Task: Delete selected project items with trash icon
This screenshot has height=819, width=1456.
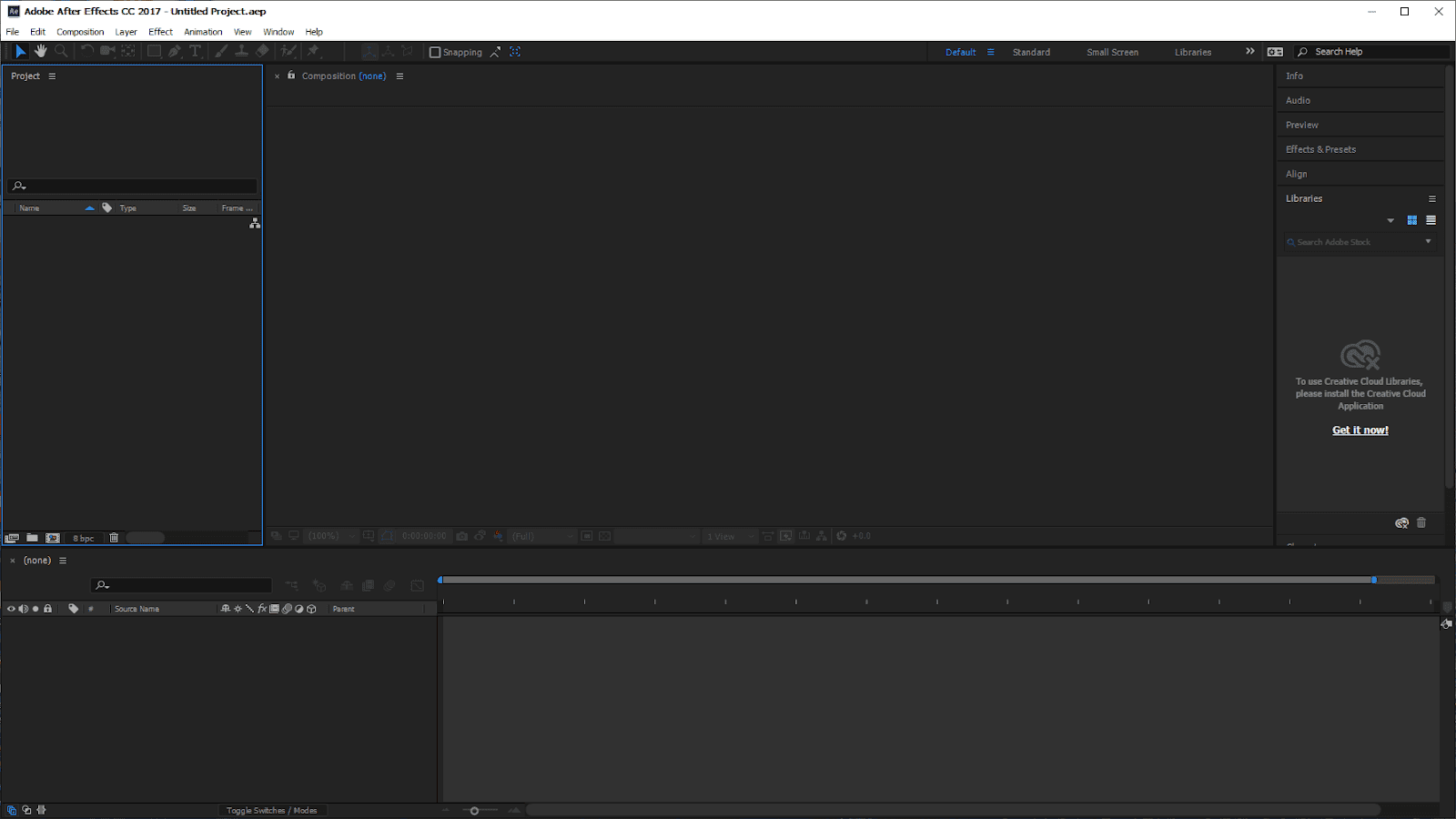Action: tap(114, 538)
